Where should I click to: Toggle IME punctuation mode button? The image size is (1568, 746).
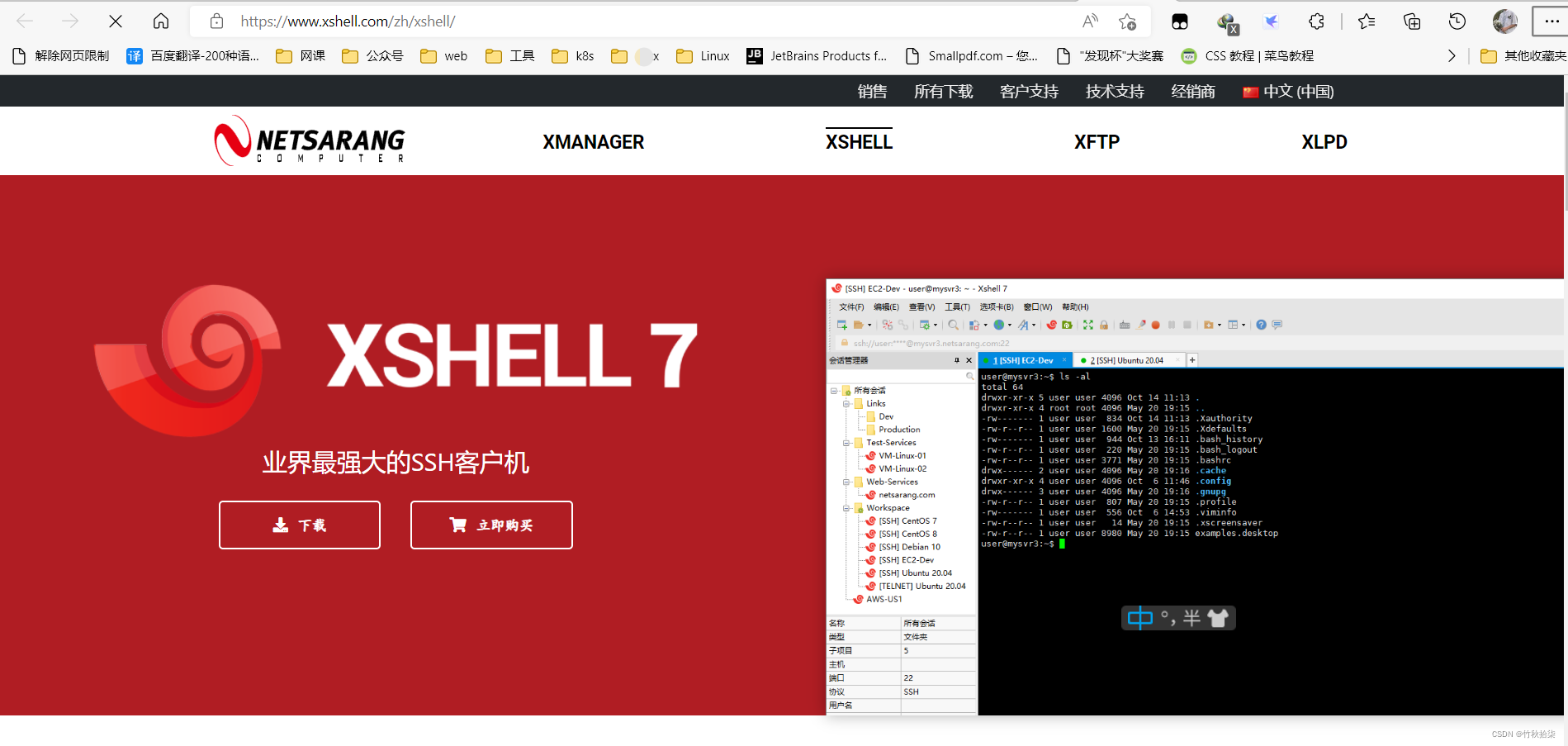(1168, 618)
